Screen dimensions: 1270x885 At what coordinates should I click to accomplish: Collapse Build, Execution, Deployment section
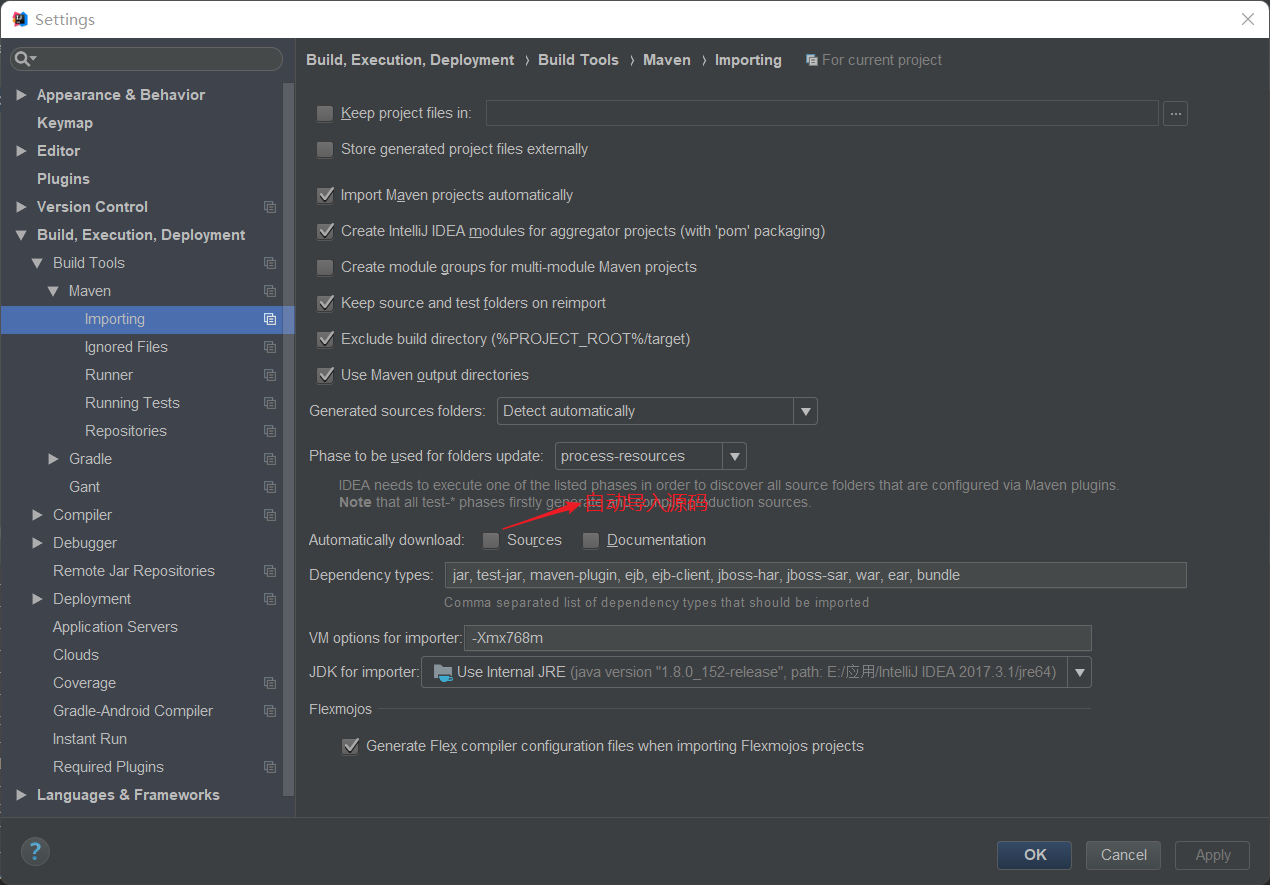pyautogui.click(x=22, y=235)
